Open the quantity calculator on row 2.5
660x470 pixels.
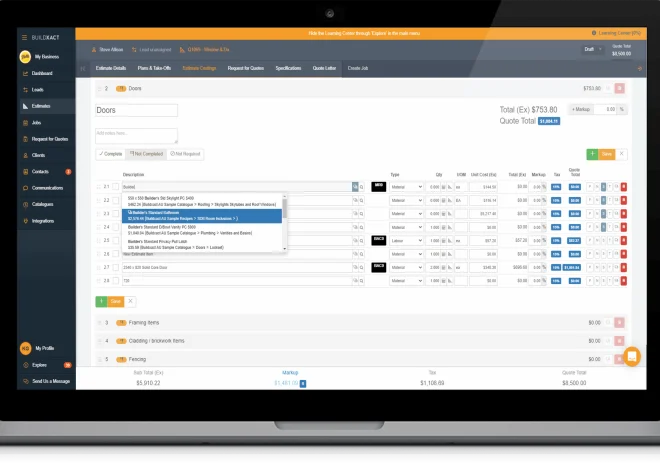tap(443, 241)
